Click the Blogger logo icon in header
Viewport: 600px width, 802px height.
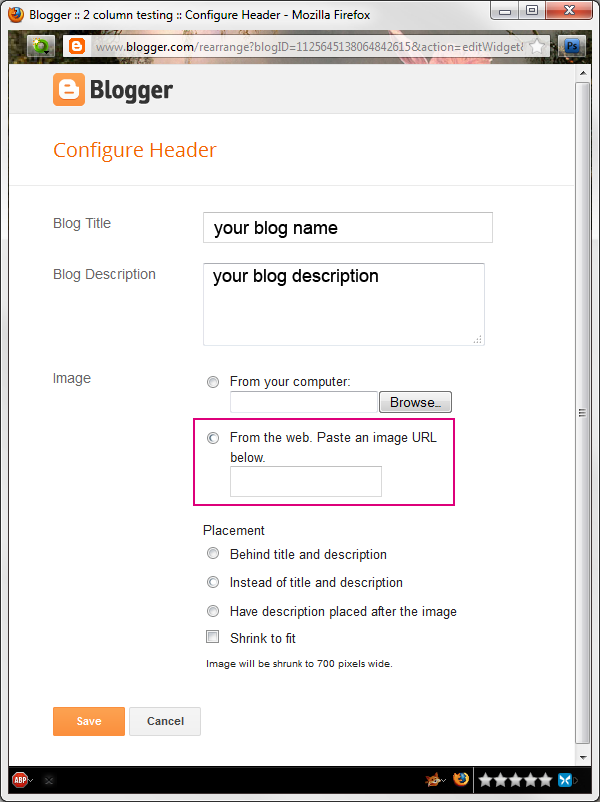(69, 90)
